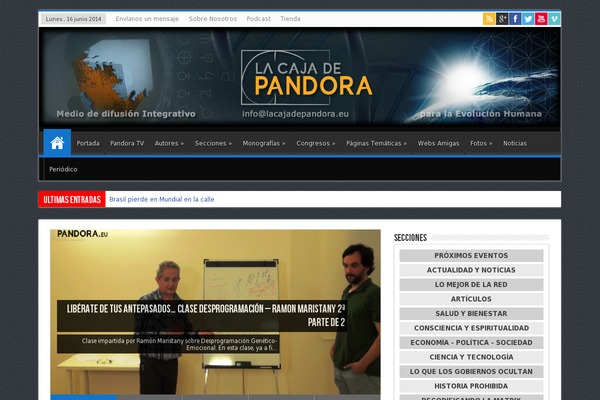Click the Podcast link in top bar
Screen dimensions: 600x400
258,18
